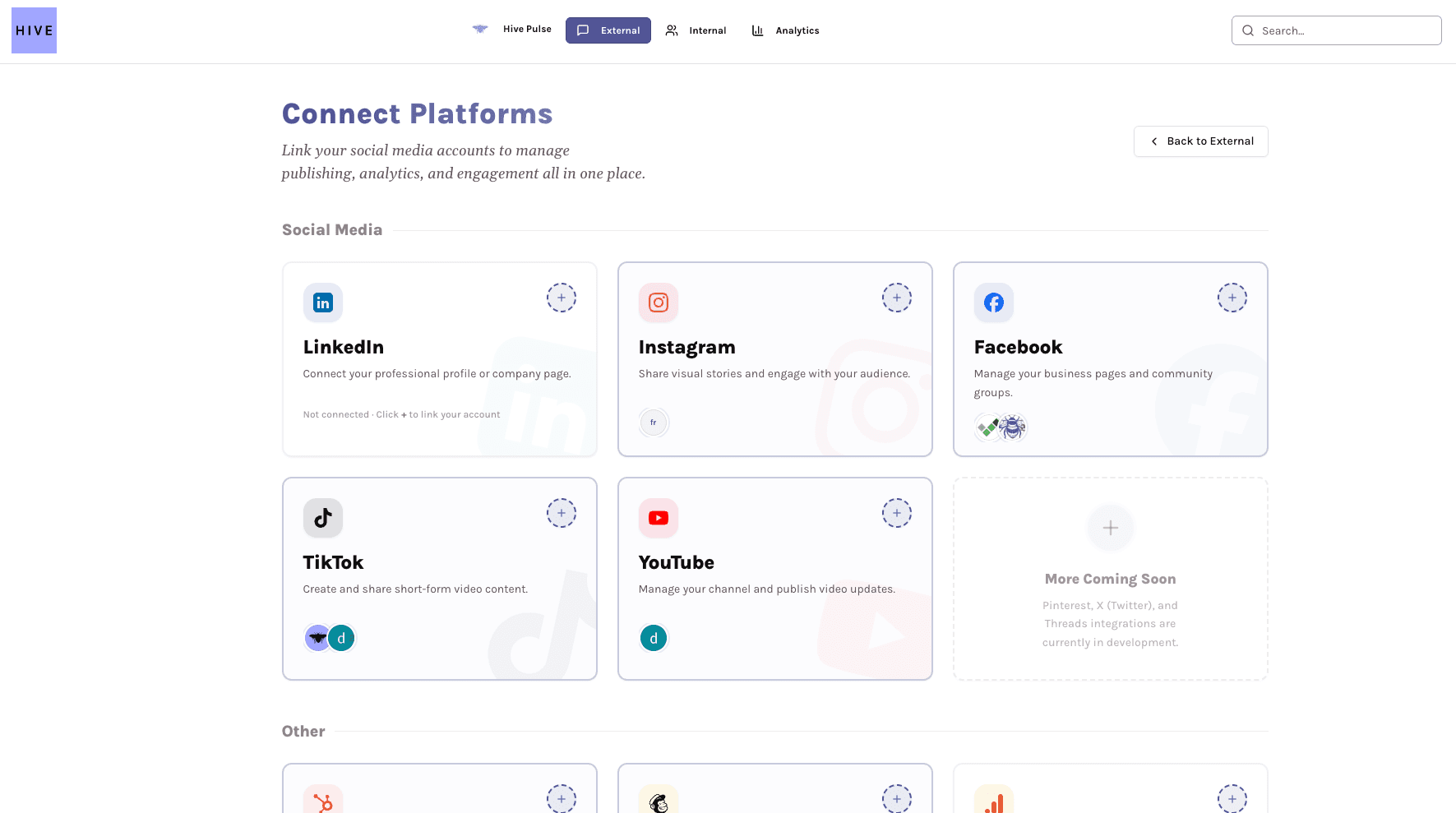
Task: Click 'Create and share short-form video content.'
Action: click(x=416, y=589)
